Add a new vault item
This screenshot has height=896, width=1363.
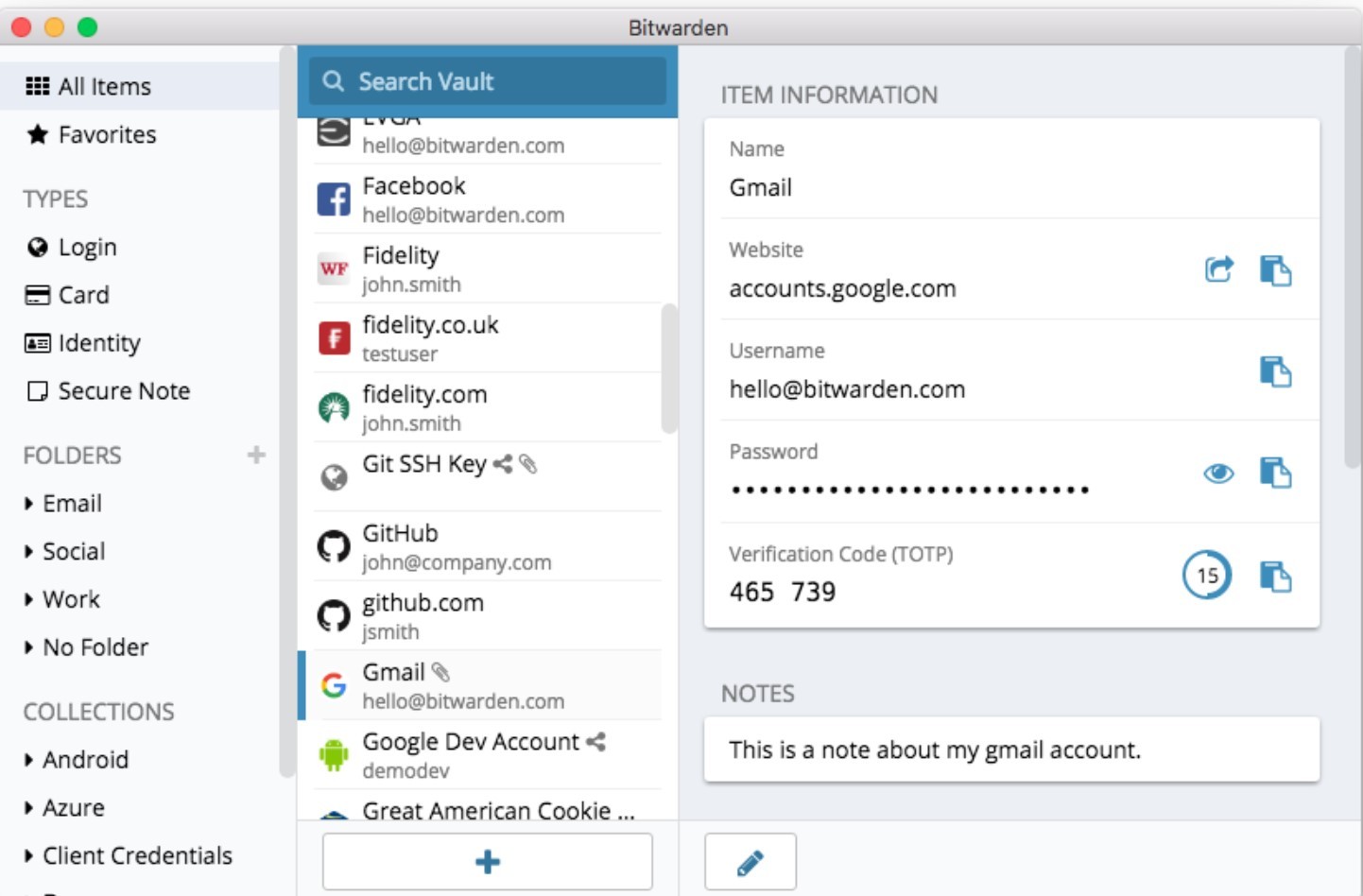488,861
